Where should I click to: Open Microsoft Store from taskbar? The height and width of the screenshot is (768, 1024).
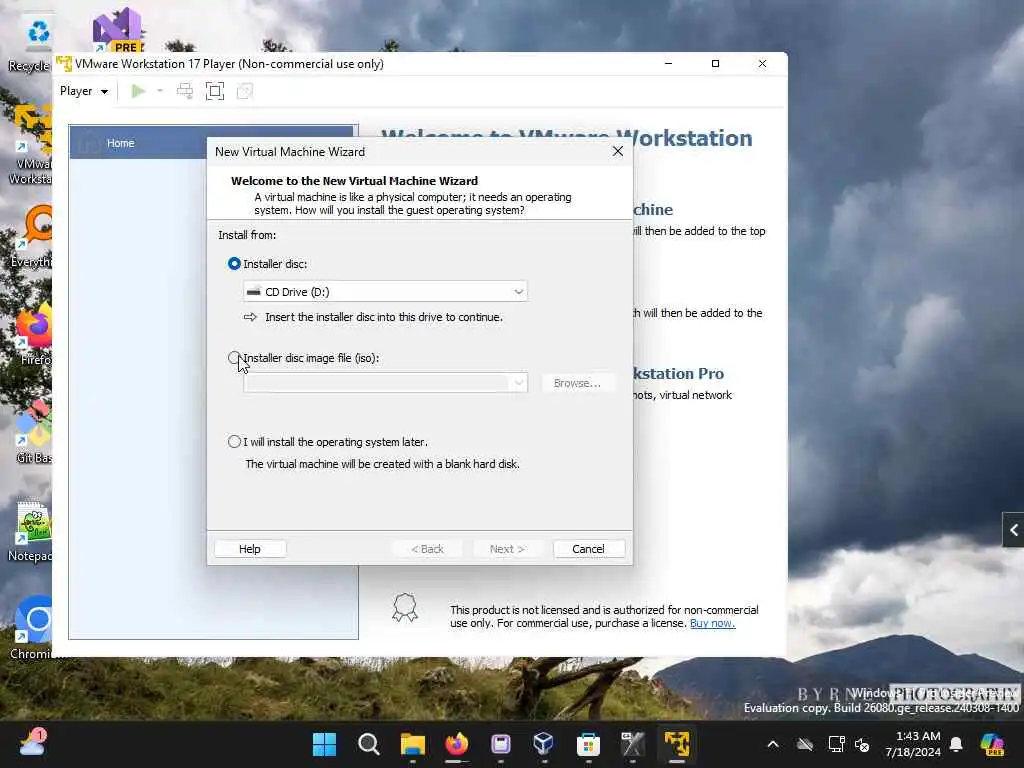tap(588, 744)
